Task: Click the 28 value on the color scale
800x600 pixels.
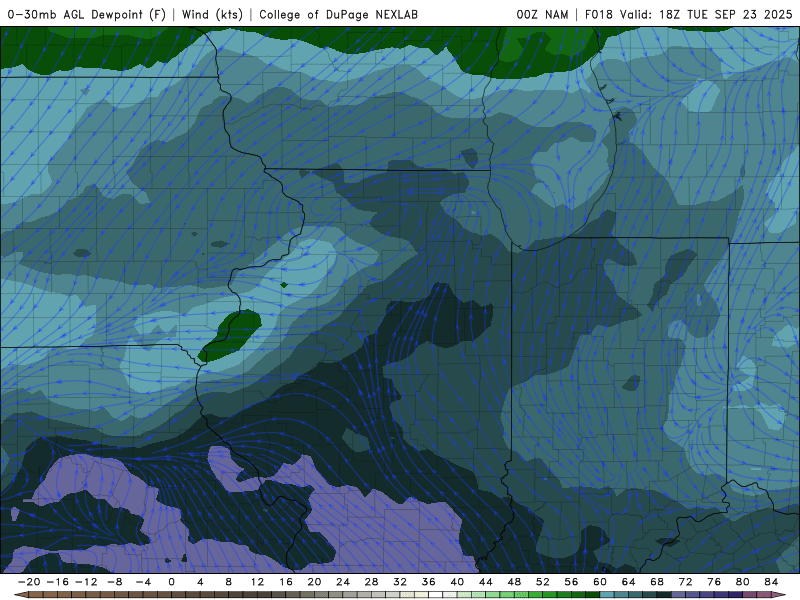Action: [371, 582]
